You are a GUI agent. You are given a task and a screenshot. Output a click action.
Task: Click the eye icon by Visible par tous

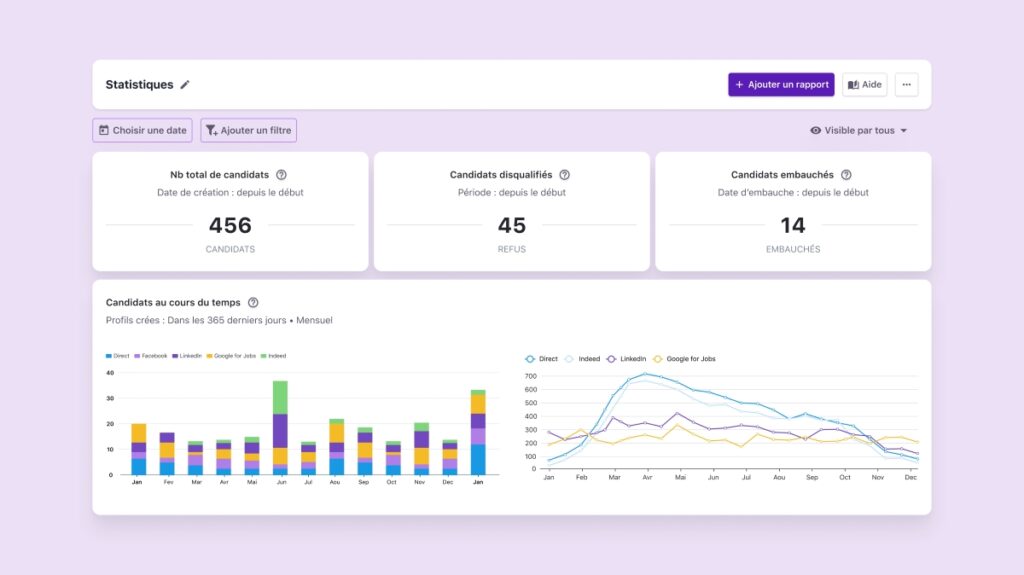click(815, 131)
